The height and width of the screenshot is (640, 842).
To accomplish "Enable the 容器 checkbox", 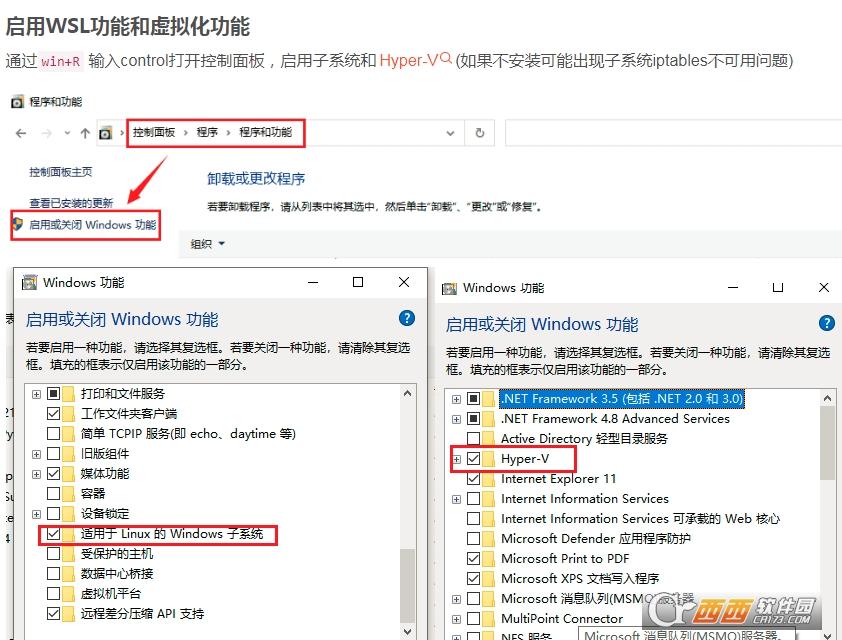I will coord(53,493).
